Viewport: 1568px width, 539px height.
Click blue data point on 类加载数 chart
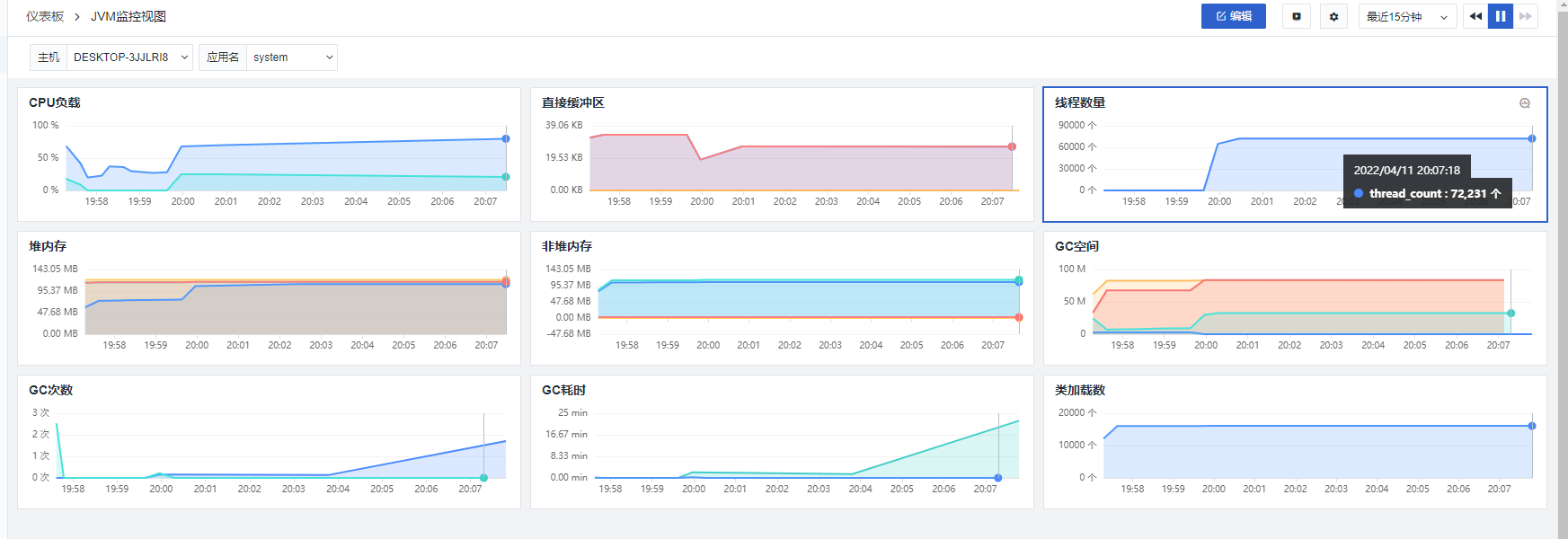[1532, 426]
